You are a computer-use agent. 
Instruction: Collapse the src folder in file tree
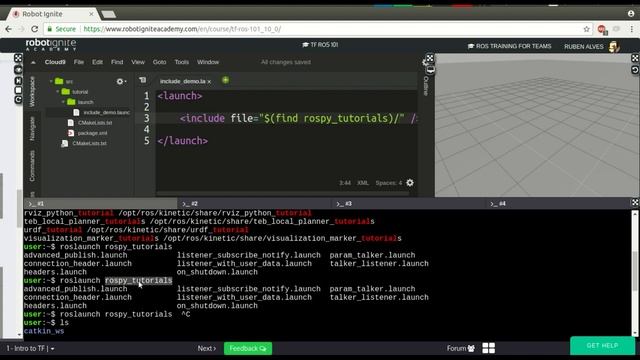click(x=51, y=81)
